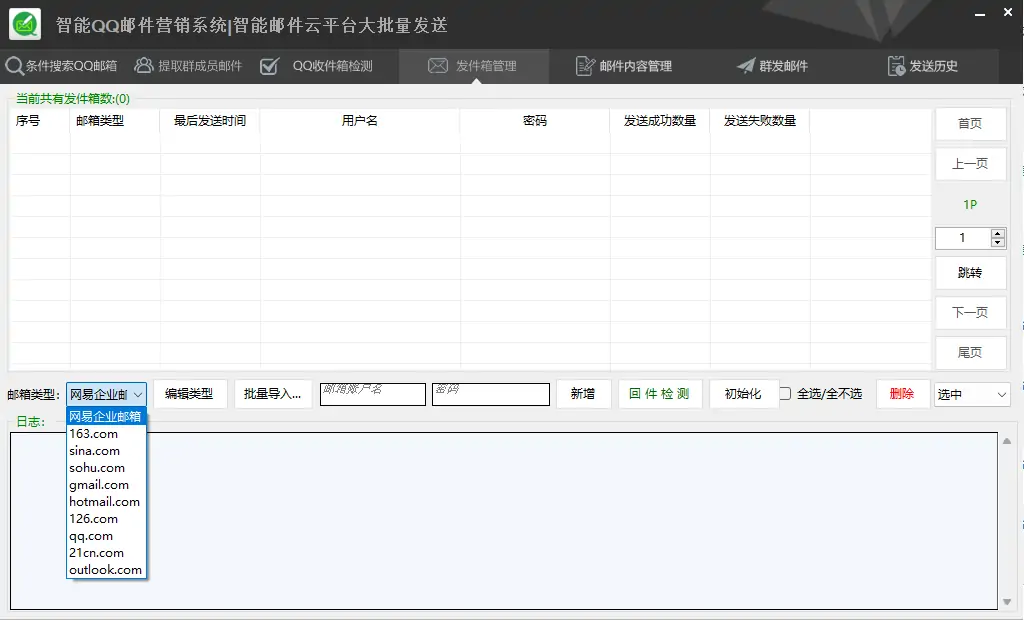This screenshot has height=620, width=1024.
Task: Open the 选中 dropdown next to 删除
Action: pyautogui.click(x=972, y=394)
